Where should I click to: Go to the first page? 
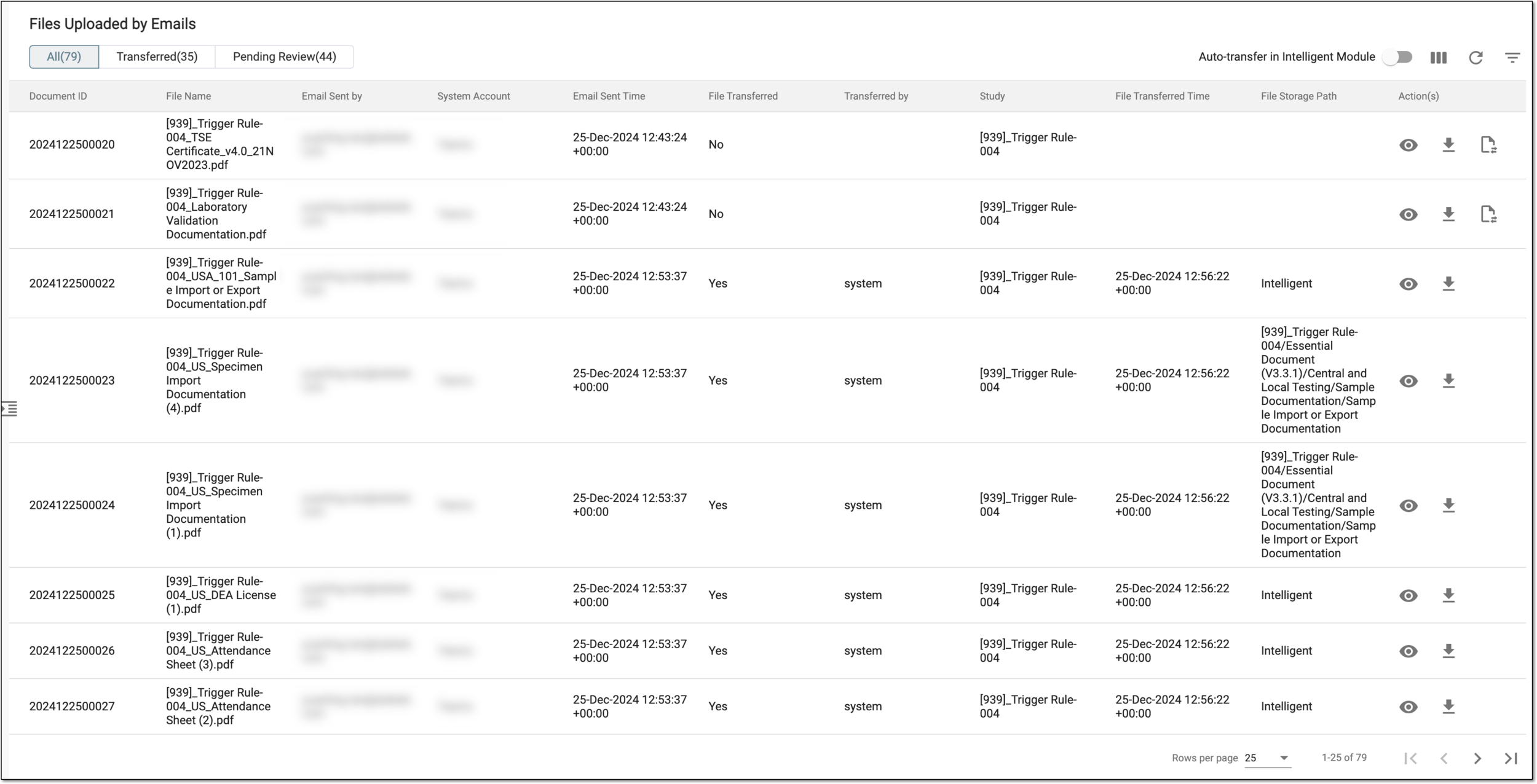pos(1411,759)
